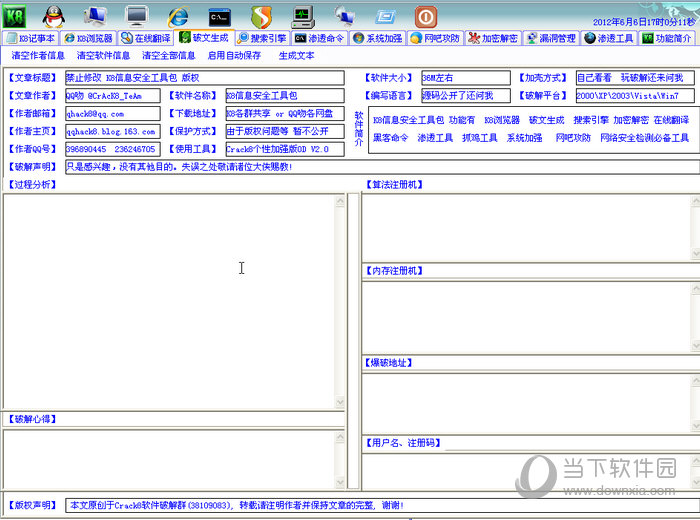Focus the 软件大小 field
Screen dimensions: 700x520
click(x=466, y=78)
